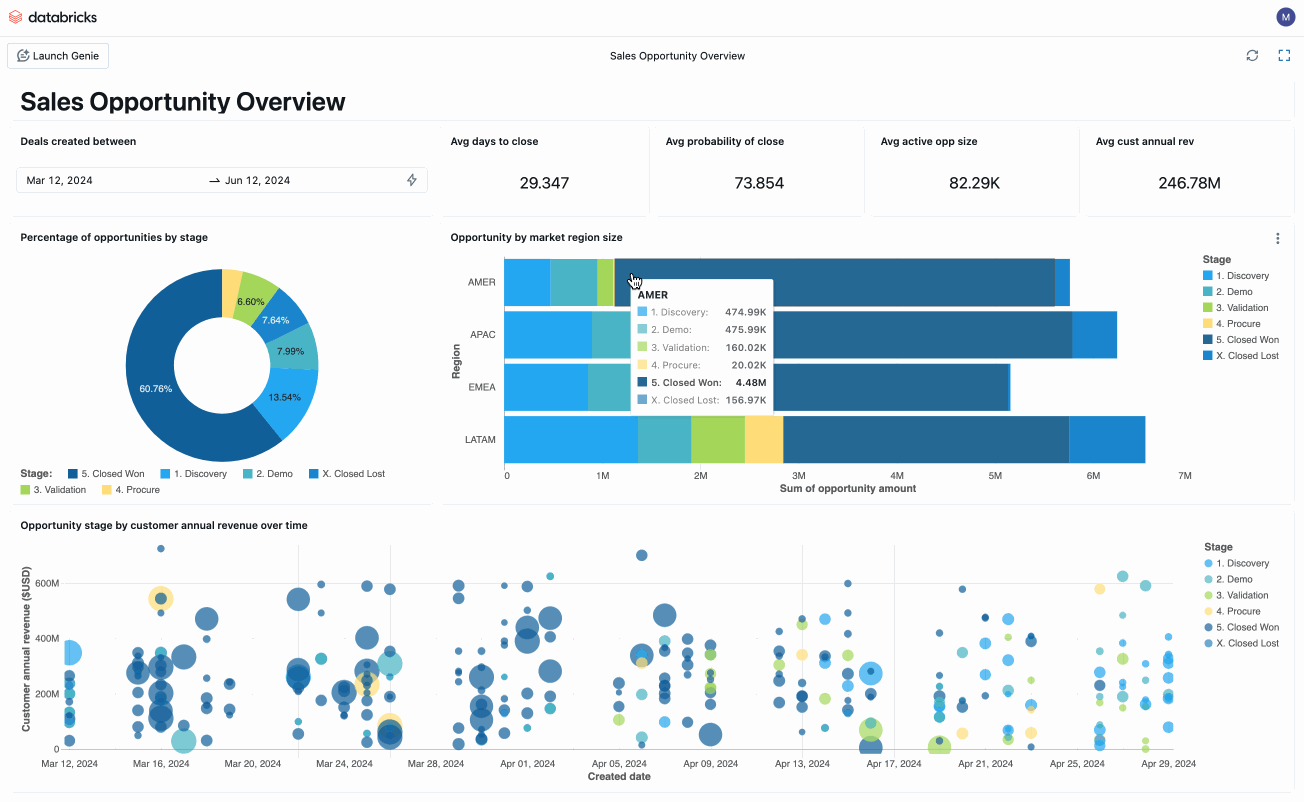The width and height of the screenshot is (1304, 802).
Task: Toggle the '1. Discovery' stage in the bar chart legend
Action: (1238, 275)
